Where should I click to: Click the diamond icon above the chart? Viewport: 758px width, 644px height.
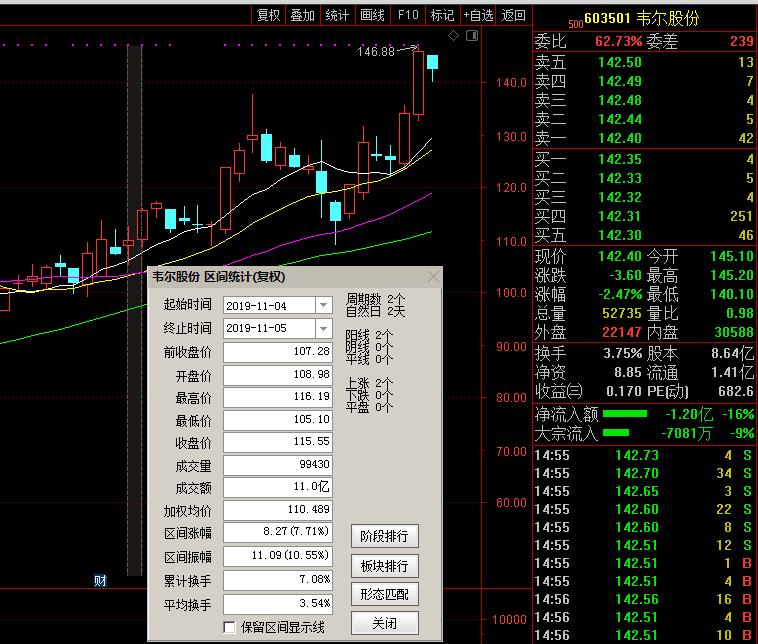(453, 35)
